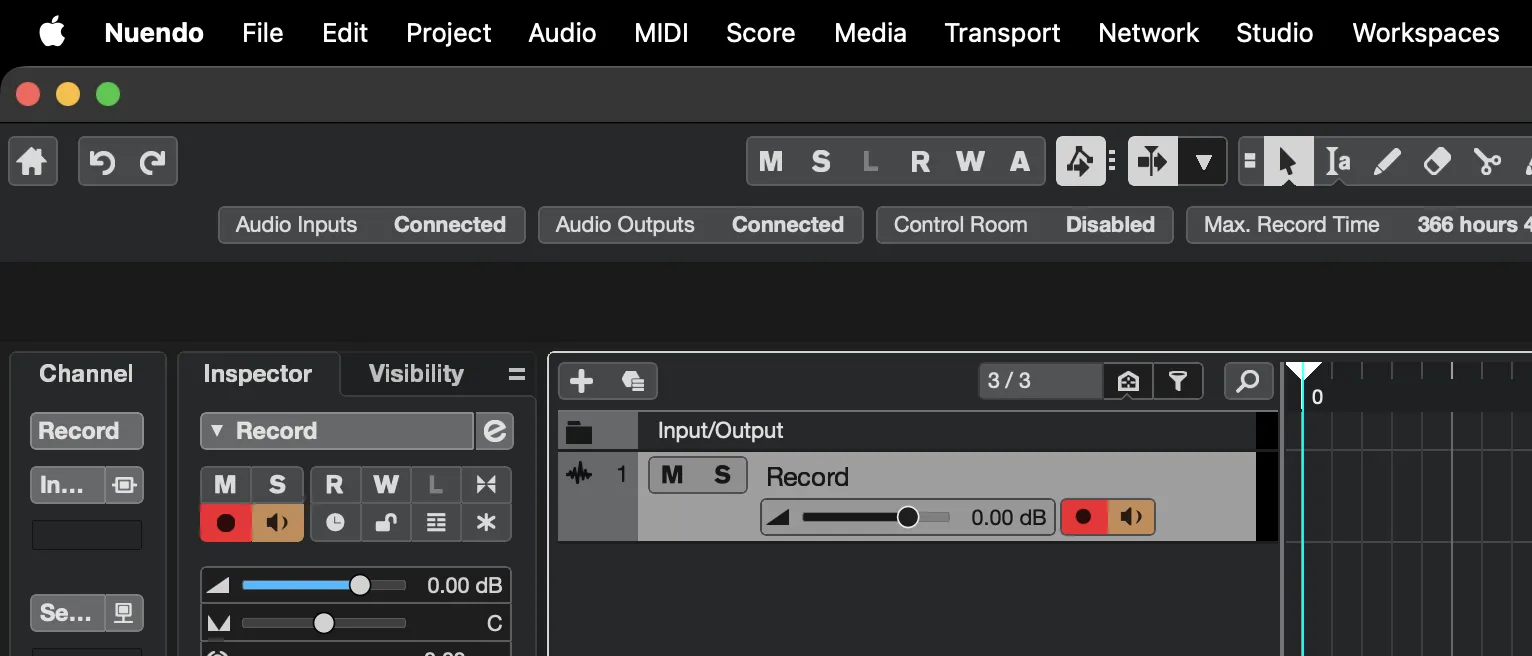Image resolution: width=1532 pixels, height=656 pixels.
Task: Click the Apple menu logo
Action: 52,32
